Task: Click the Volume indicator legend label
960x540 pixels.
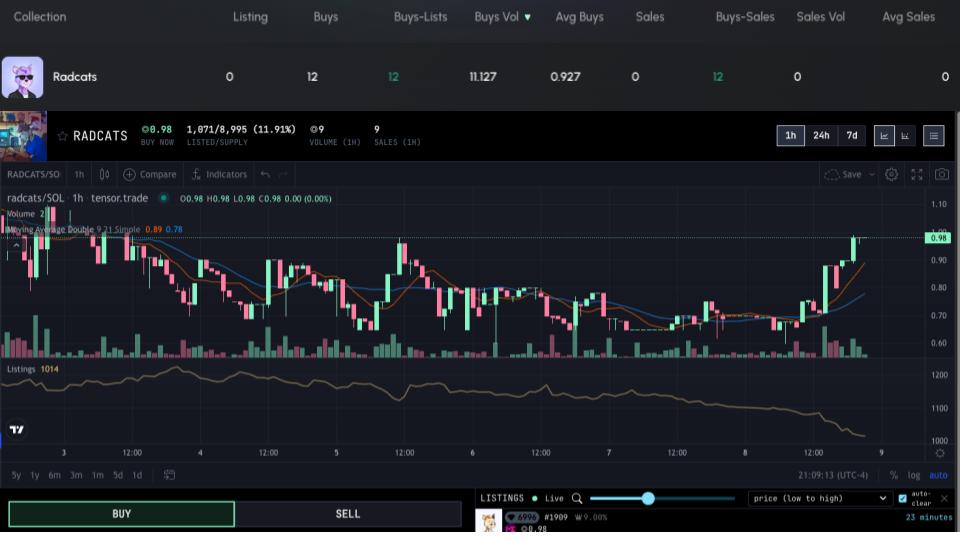Action: pos(21,214)
